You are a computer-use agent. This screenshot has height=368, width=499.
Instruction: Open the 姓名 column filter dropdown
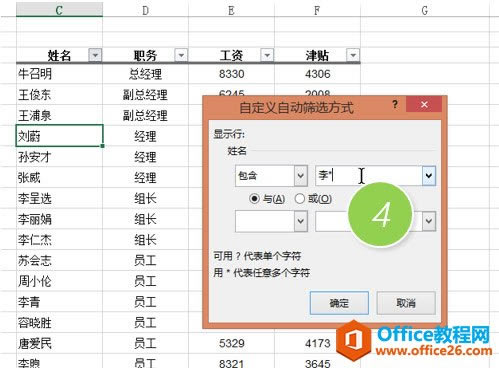click(95, 55)
